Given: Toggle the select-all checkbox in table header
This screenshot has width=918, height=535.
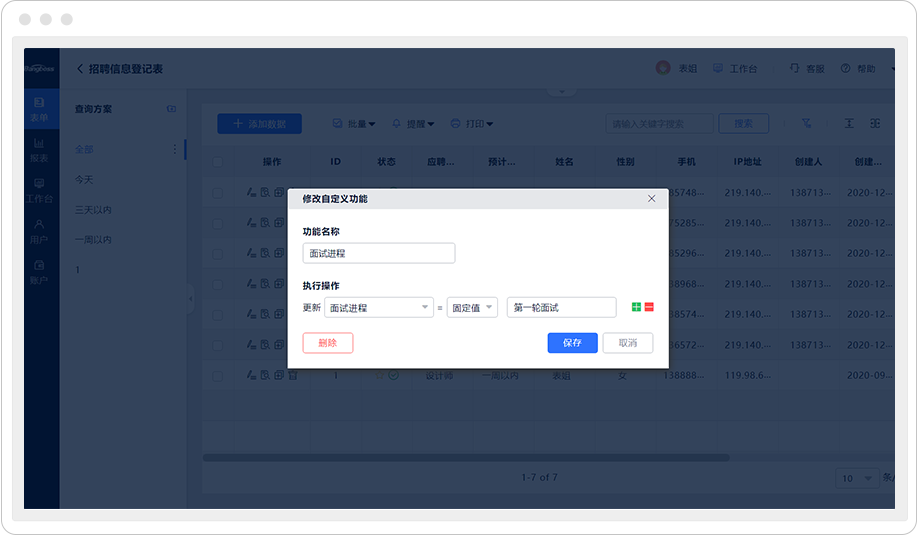Looking at the screenshot, I should coord(218,162).
